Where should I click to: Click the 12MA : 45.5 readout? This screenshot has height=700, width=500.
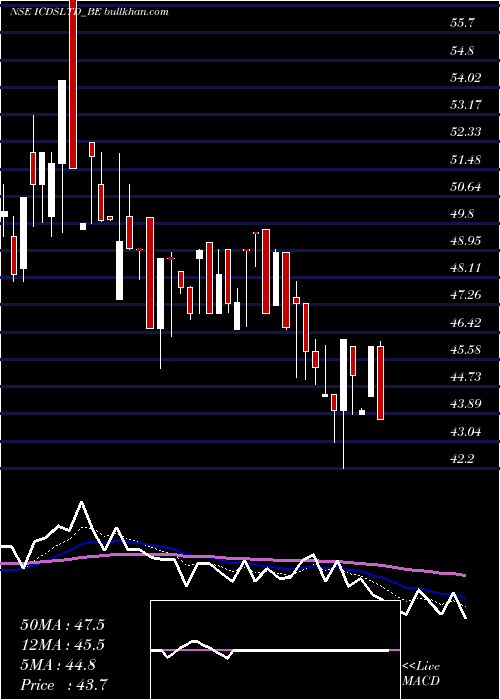62,645
